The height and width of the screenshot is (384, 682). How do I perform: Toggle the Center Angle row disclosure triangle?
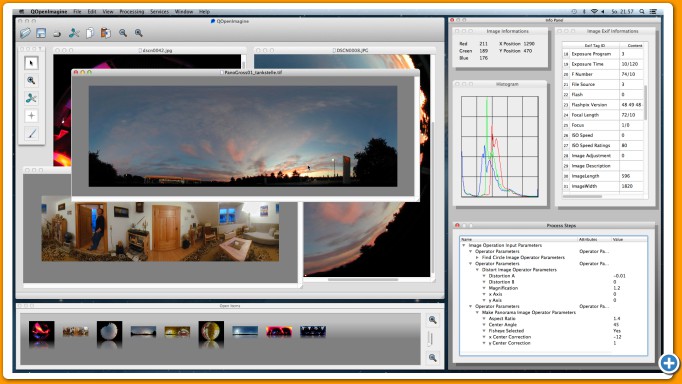484,324
